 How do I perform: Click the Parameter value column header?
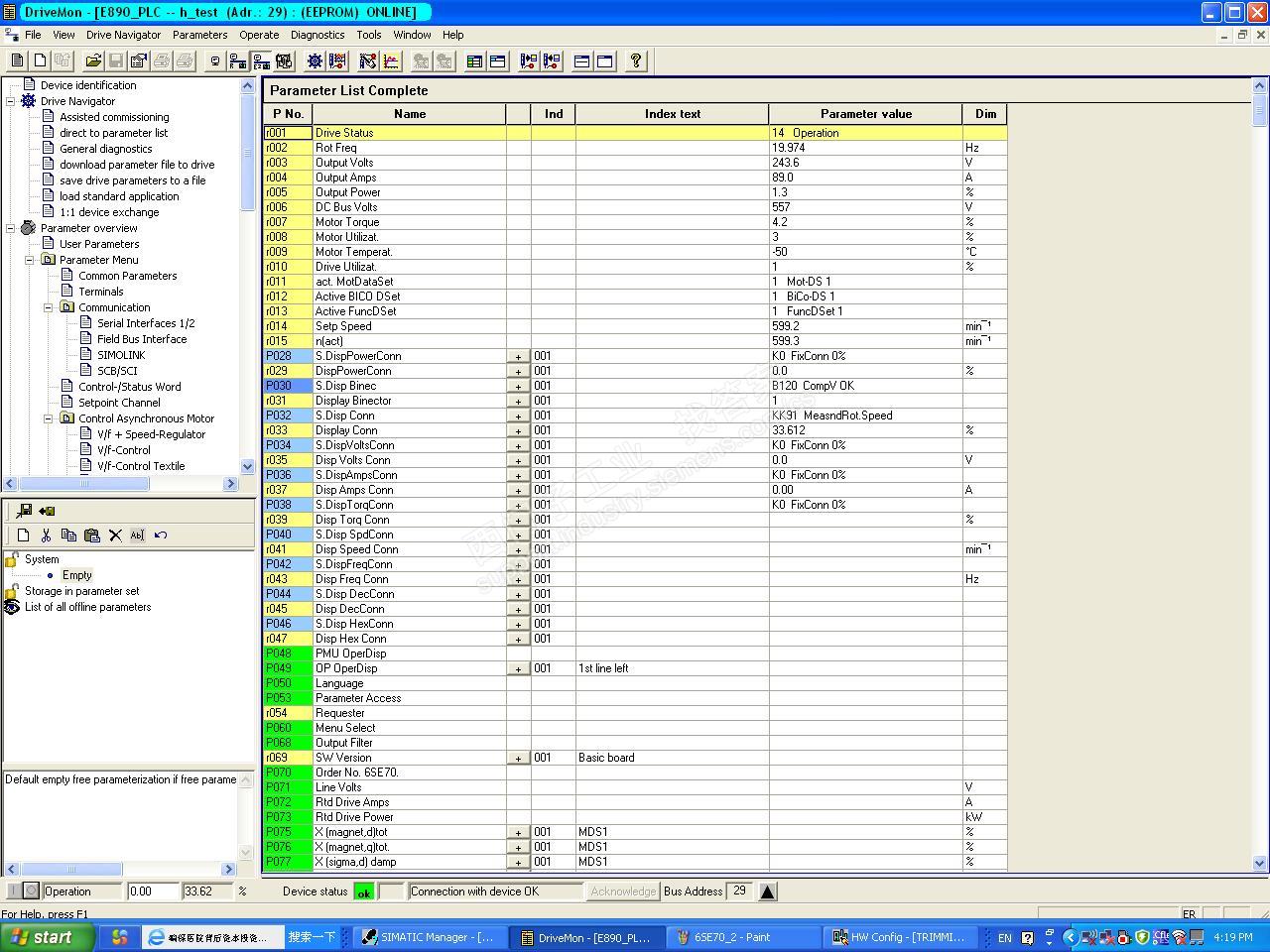pos(866,114)
